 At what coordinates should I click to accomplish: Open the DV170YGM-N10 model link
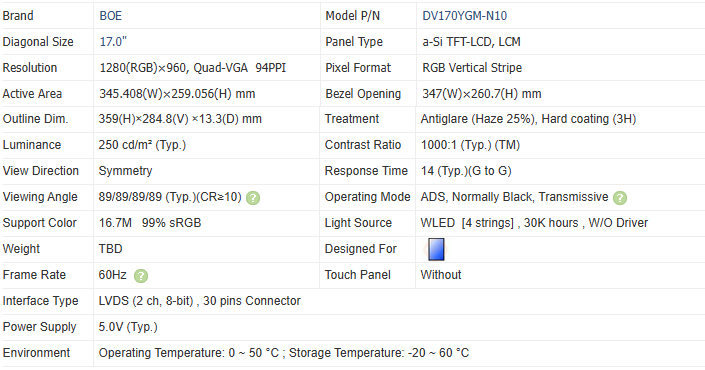click(x=464, y=16)
